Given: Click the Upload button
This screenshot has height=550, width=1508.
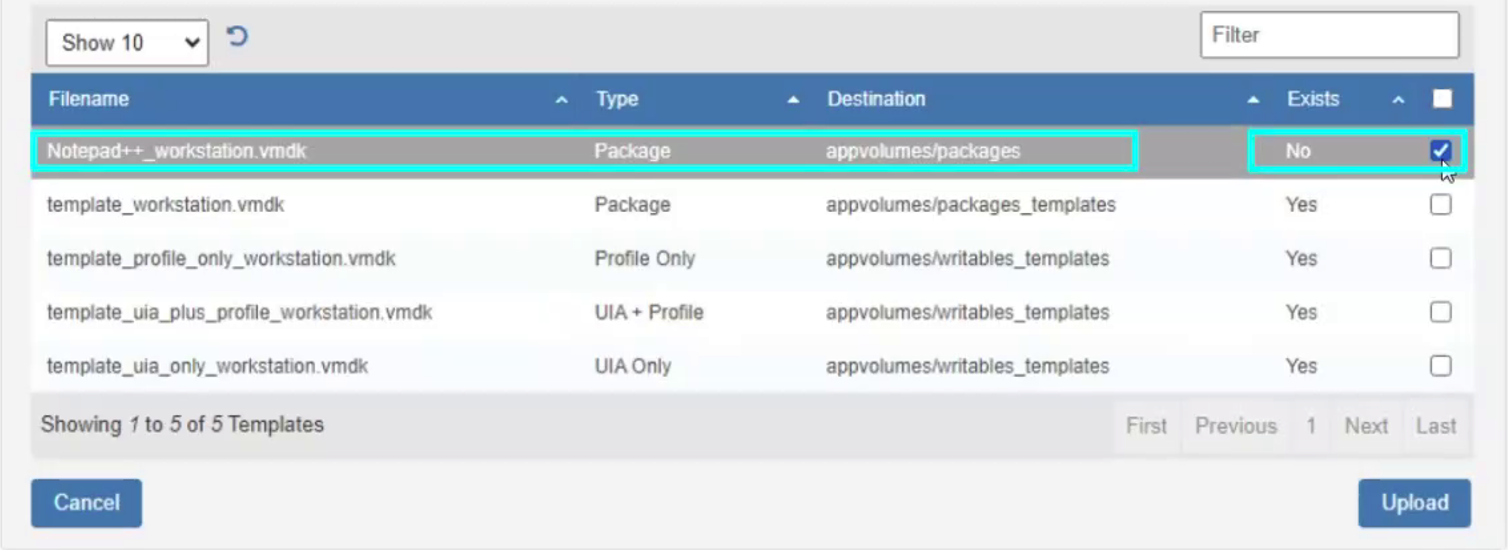Looking at the screenshot, I should coord(1414,503).
